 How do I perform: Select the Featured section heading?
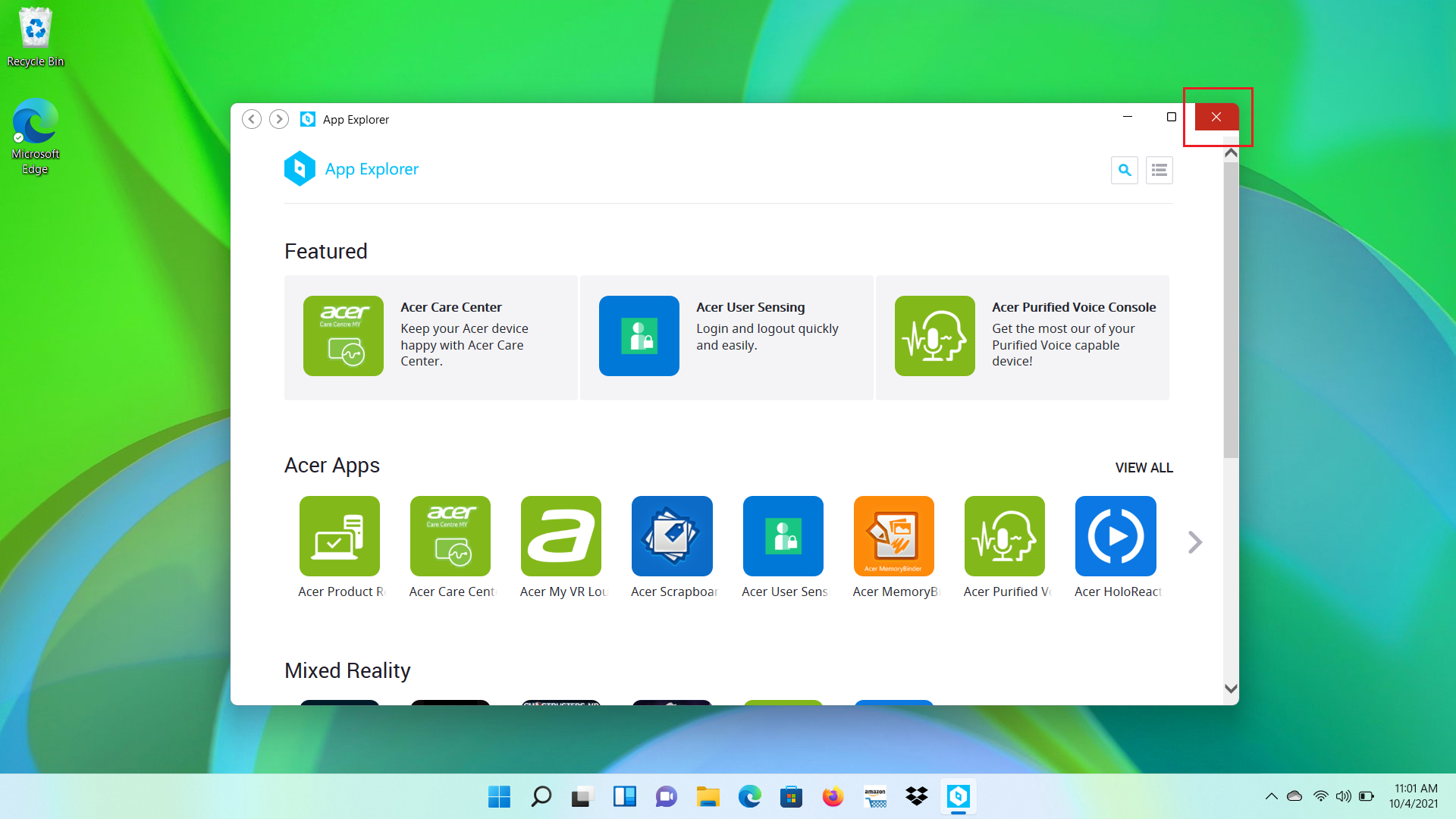coord(326,251)
